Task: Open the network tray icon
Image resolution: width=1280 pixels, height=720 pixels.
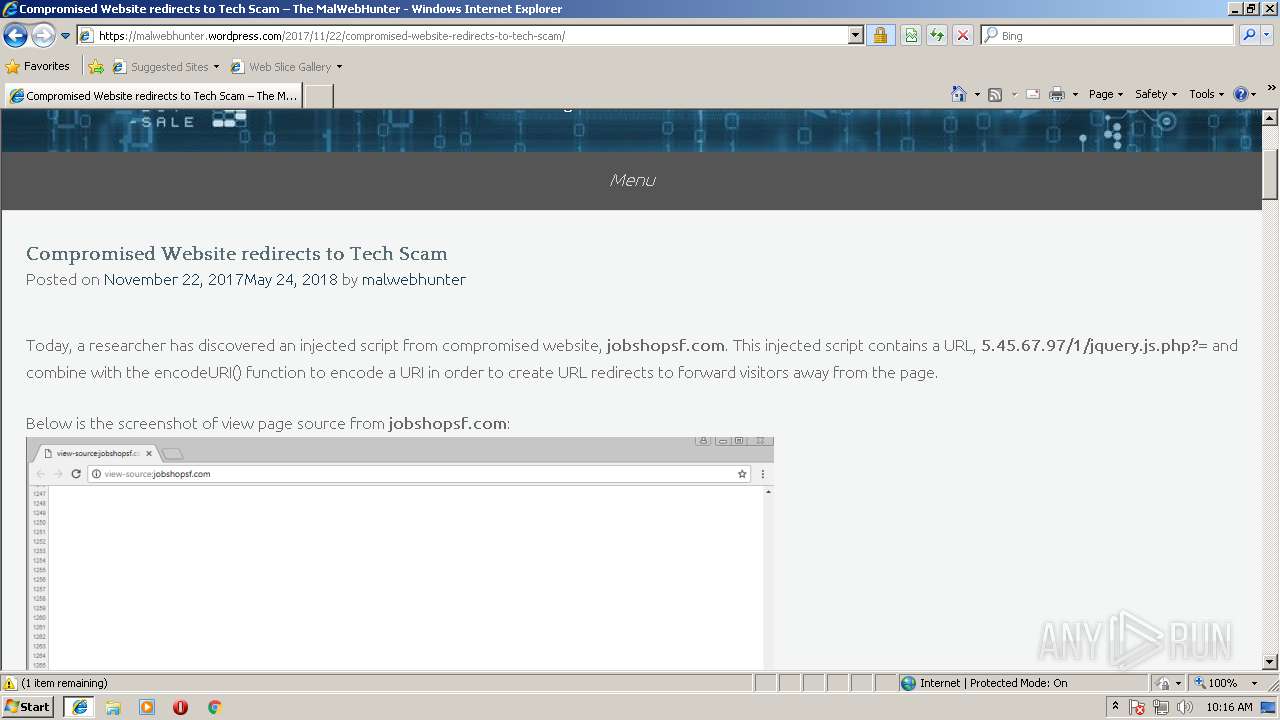Action: [x=1161, y=707]
